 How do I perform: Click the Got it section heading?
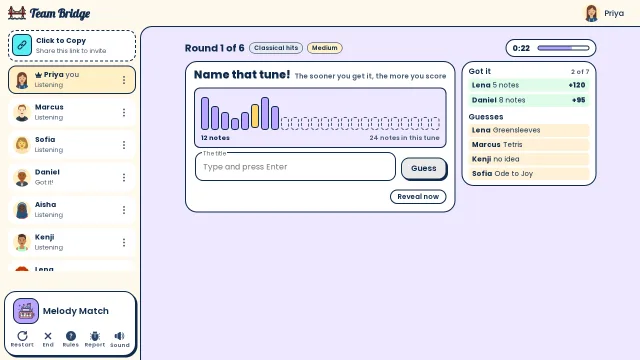tap(480, 71)
